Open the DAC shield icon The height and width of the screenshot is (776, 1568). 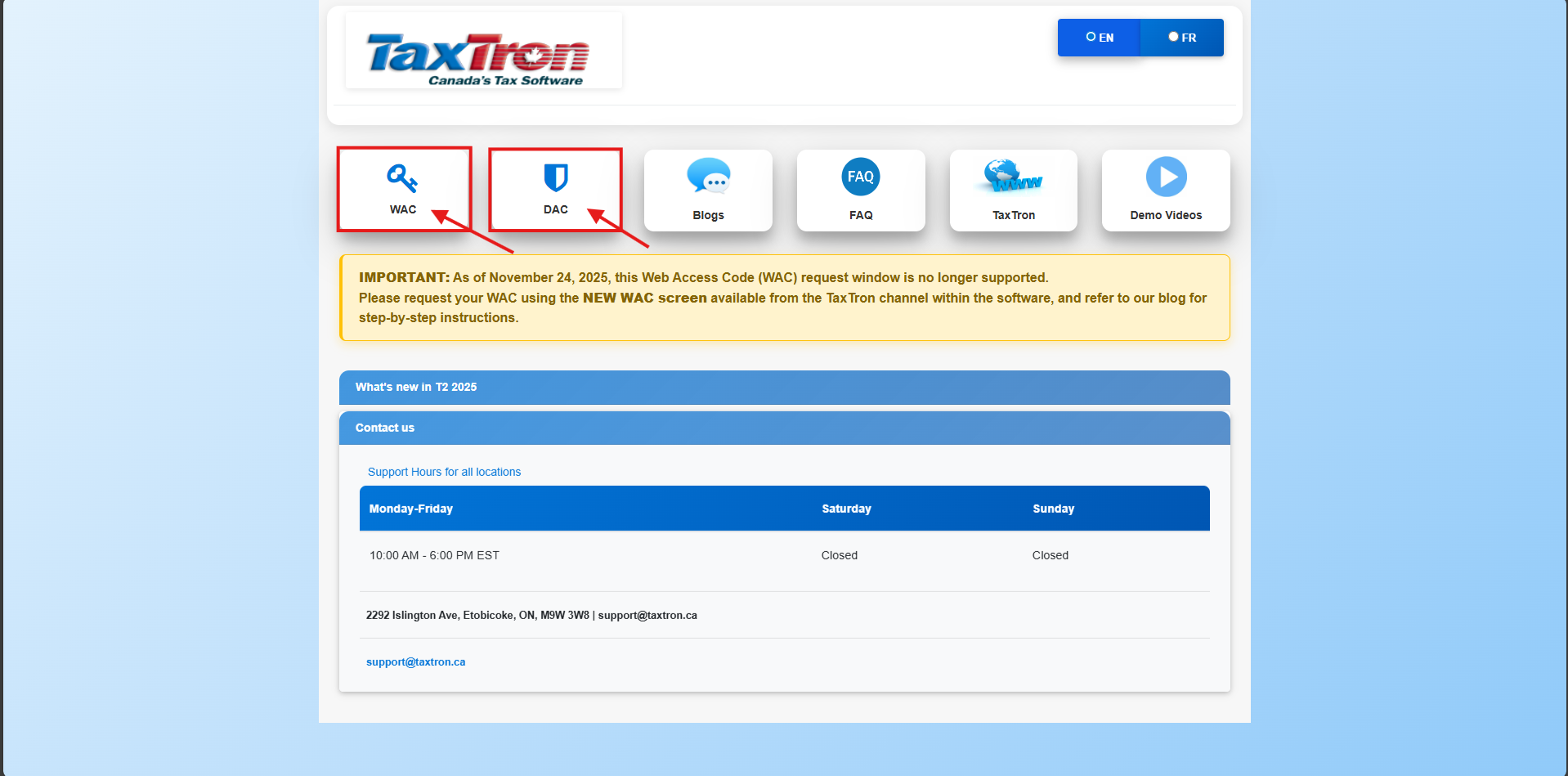click(x=555, y=177)
